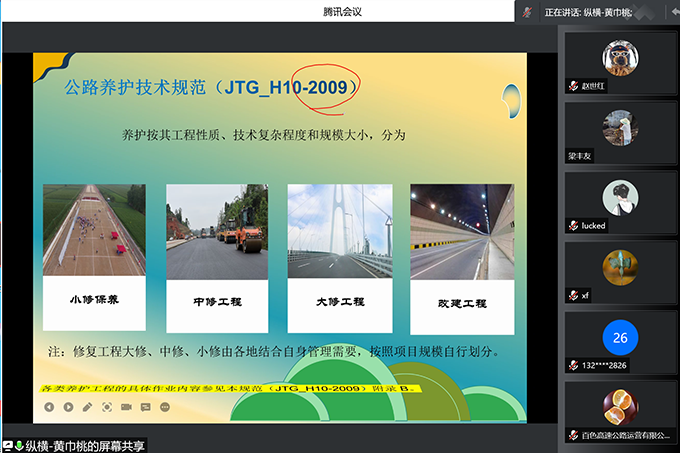The height and width of the screenshot is (453, 680).
Task: Open the zoom/focus tool on slide
Action: coord(107,407)
